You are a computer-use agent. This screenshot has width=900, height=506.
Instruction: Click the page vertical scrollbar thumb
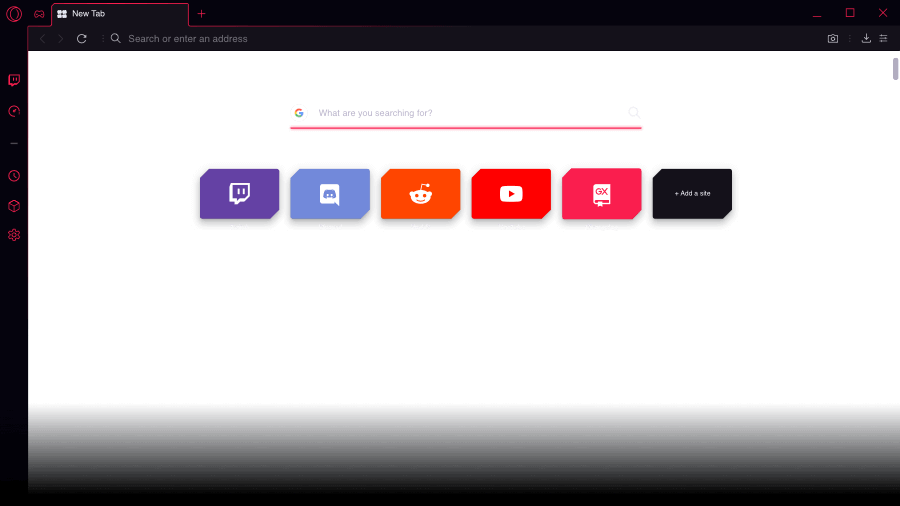pos(895,69)
